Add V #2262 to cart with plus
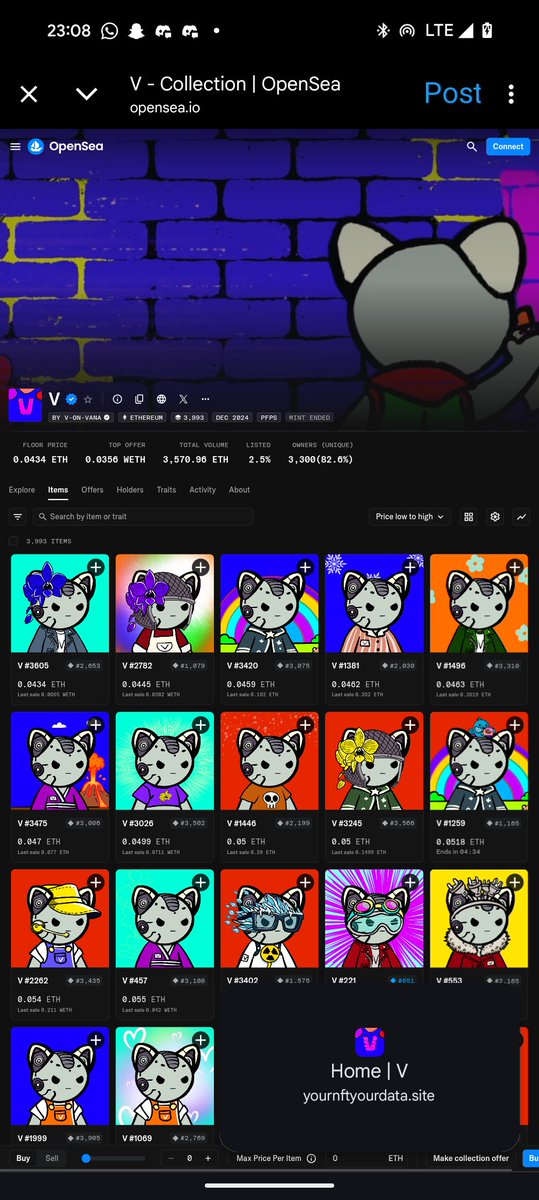This screenshot has height=1200, width=539. click(x=96, y=883)
